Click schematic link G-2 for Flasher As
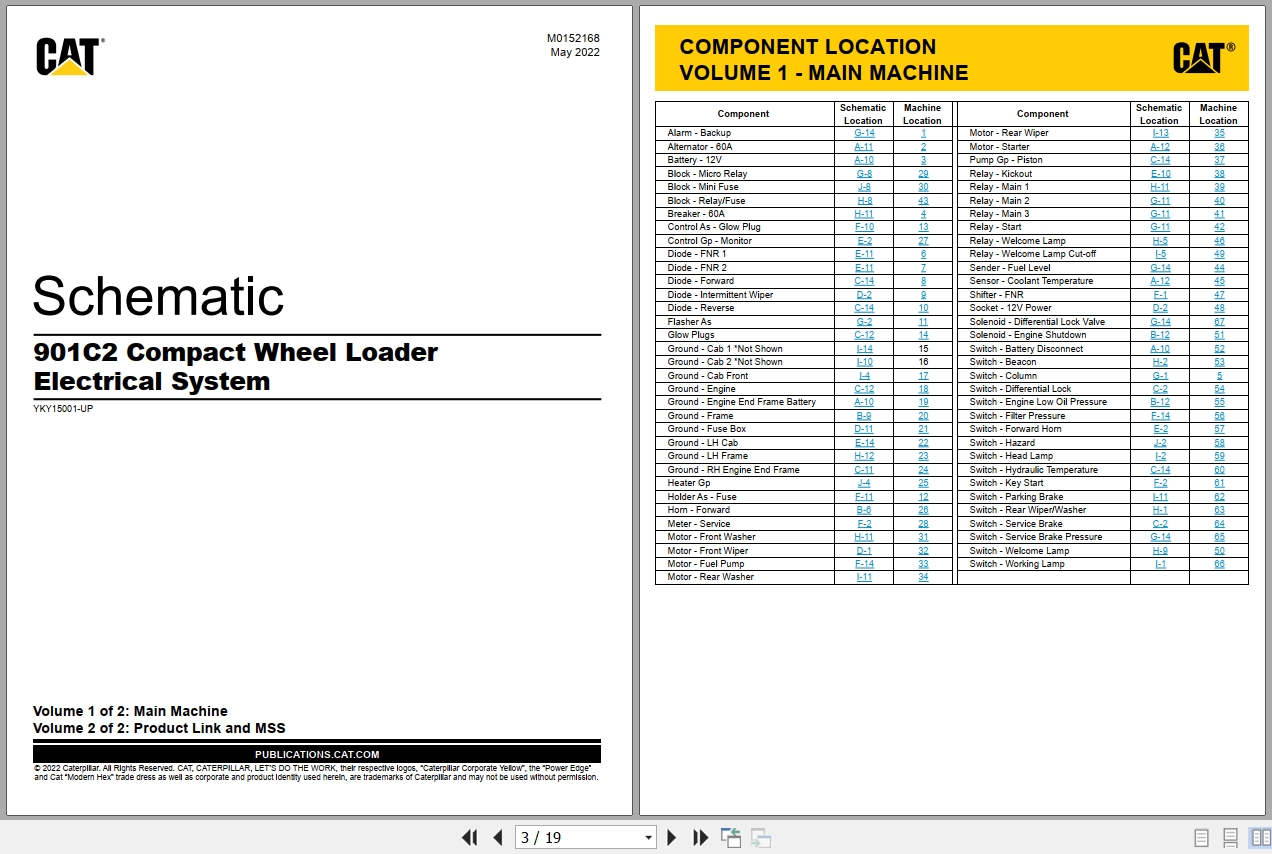Screen dimensions: 1272x854 click(x=864, y=322)
